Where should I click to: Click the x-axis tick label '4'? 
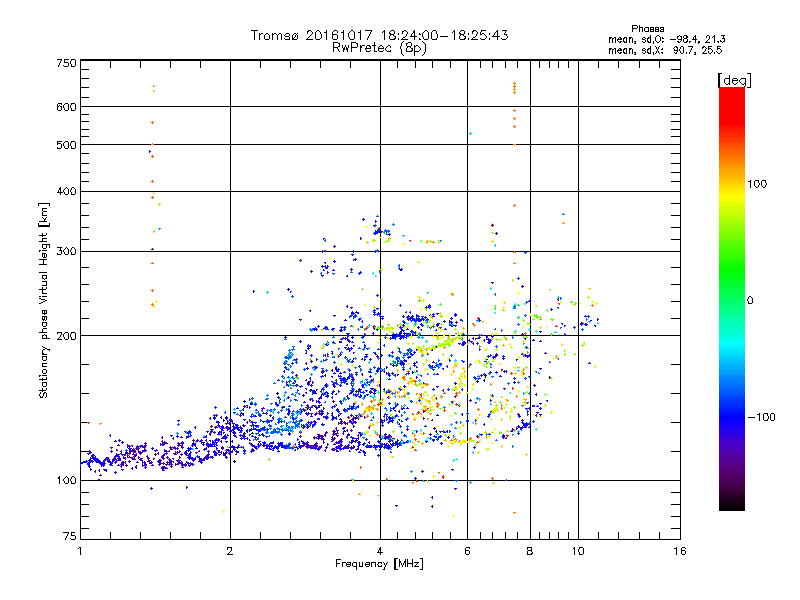(x=380, y=551)
